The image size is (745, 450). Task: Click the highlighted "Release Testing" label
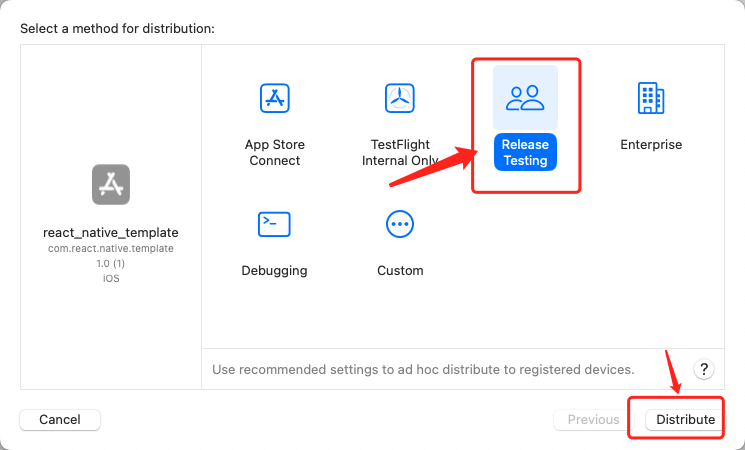(x=525, y=152)
